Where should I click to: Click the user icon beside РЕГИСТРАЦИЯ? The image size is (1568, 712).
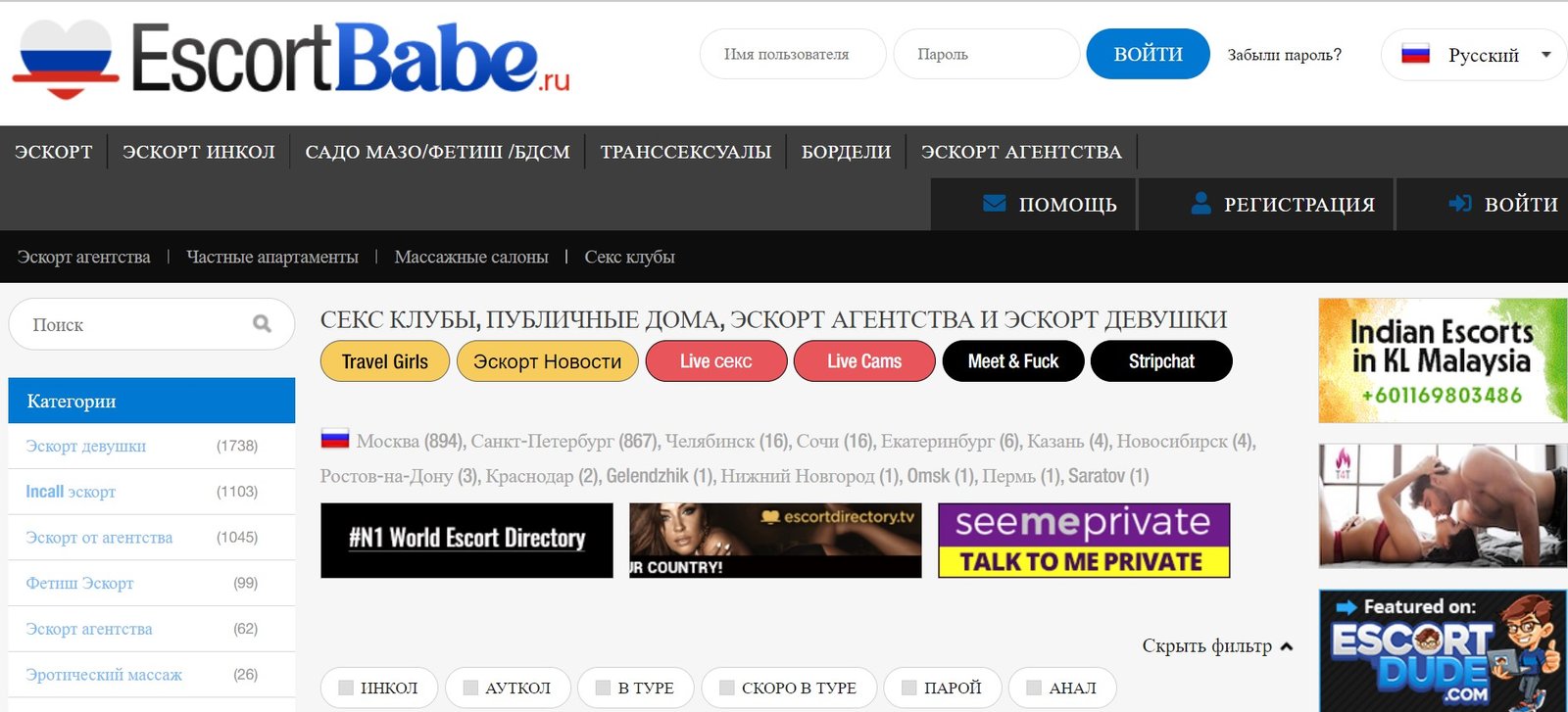(x=1200, y=204)
